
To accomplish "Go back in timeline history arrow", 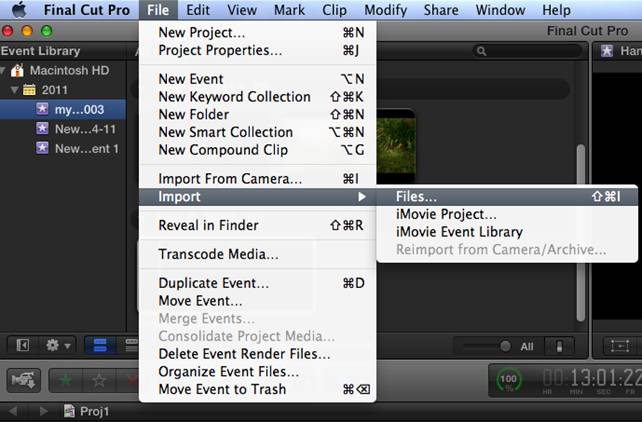I will (x=13, y=411).
